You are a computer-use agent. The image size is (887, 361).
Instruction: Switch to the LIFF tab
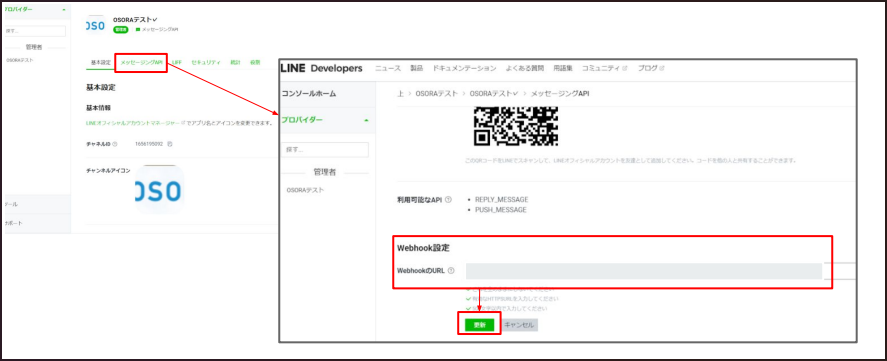(x=177, y=62)
